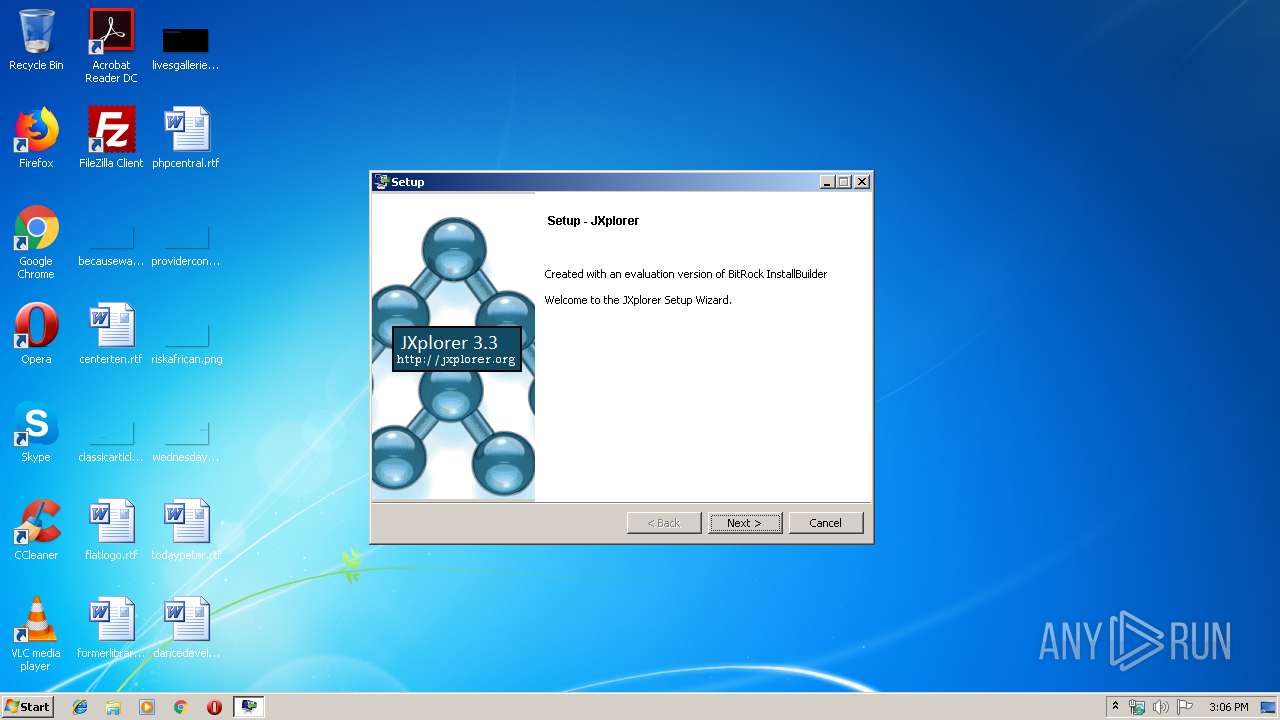The width and height of the screenshot is (1280, 720).
Task: Close the Setup window
Action: click(x=862, y=182)
